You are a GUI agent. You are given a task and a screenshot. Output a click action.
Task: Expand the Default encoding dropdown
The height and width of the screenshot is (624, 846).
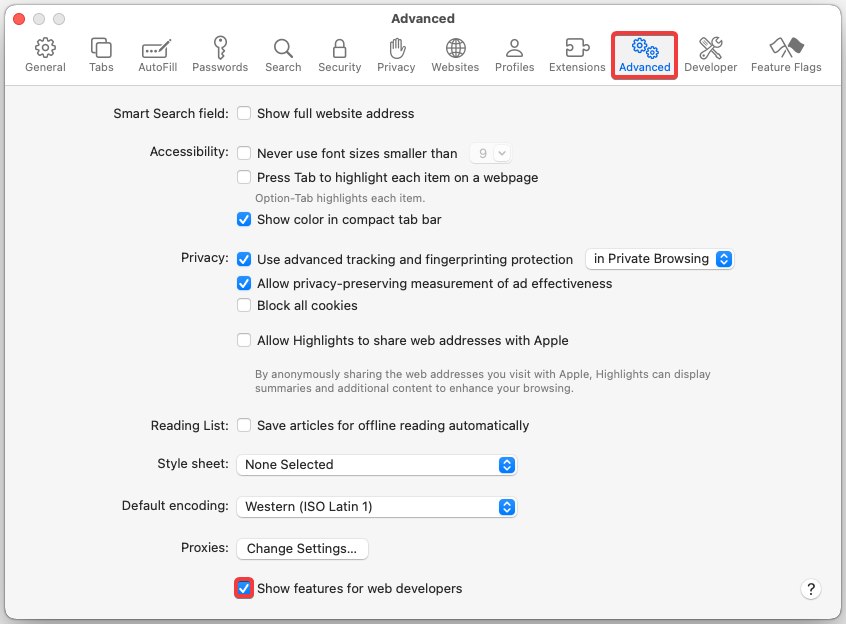[376, 507]
